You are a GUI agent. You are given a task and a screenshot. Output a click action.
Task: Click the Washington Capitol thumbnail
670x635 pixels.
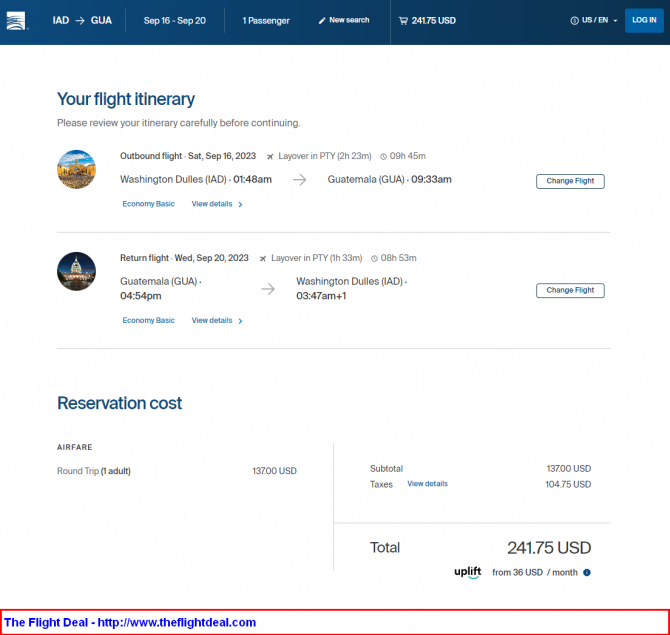[x=76, y=271]
